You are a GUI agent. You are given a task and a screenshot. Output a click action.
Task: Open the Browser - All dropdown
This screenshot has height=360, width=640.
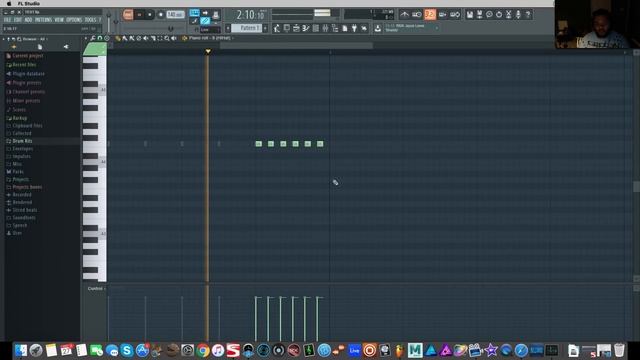coord(35,39)
